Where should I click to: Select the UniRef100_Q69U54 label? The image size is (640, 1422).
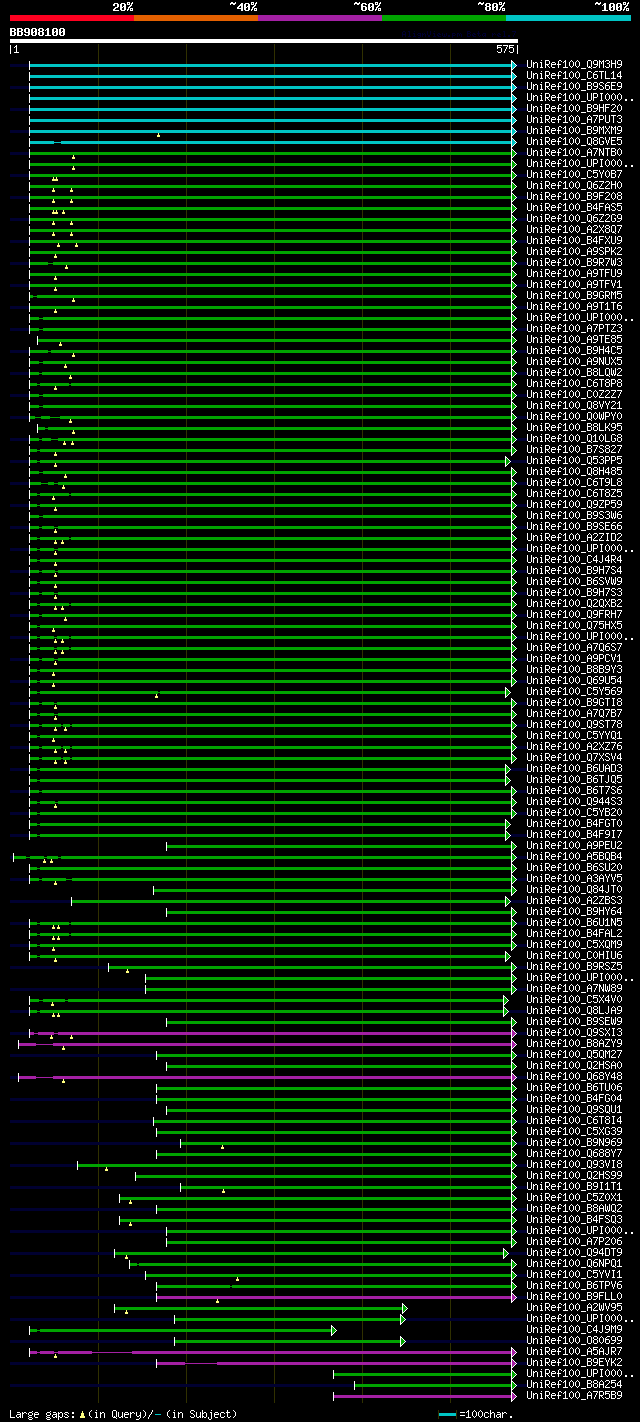point(575,681)
